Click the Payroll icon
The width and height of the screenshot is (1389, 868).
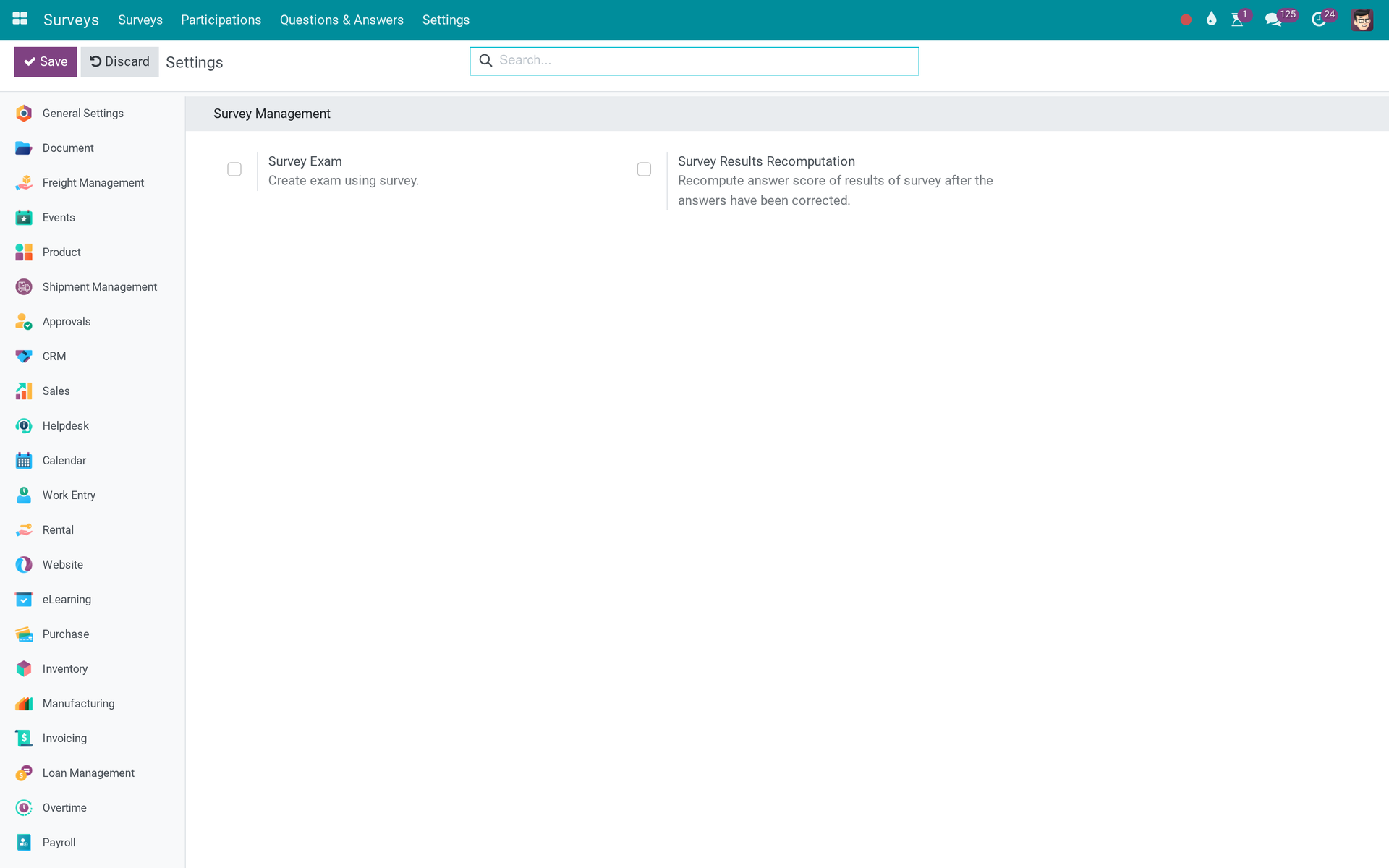click(x=24, y=842)
